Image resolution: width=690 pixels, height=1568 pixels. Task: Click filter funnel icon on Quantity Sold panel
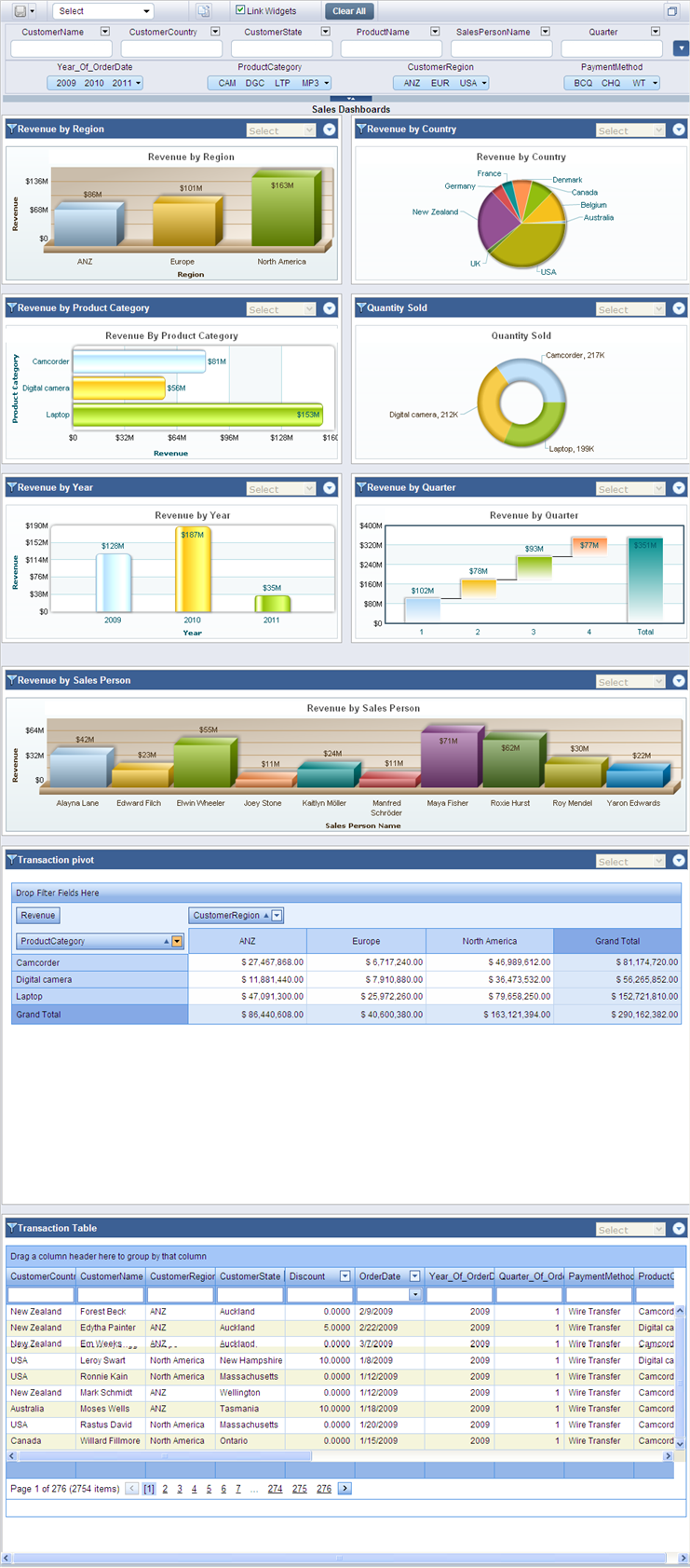pos(361,307)
